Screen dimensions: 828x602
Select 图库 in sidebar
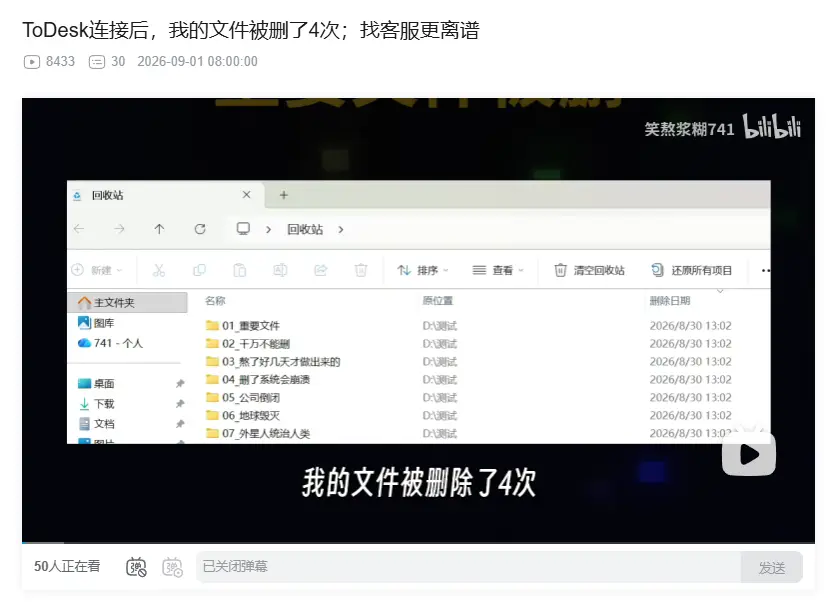pos(96,323)
